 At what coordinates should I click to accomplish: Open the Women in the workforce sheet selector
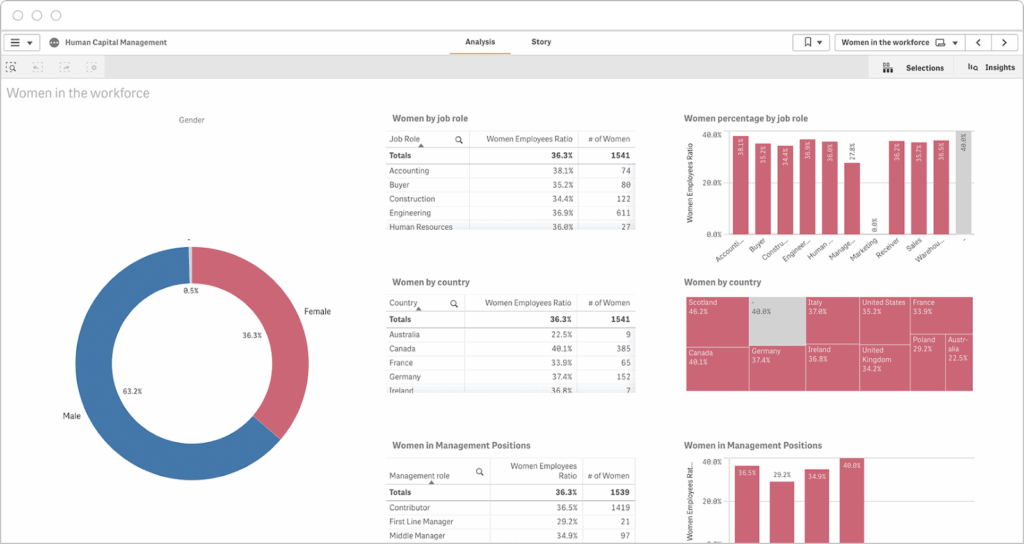coord(899,42)
